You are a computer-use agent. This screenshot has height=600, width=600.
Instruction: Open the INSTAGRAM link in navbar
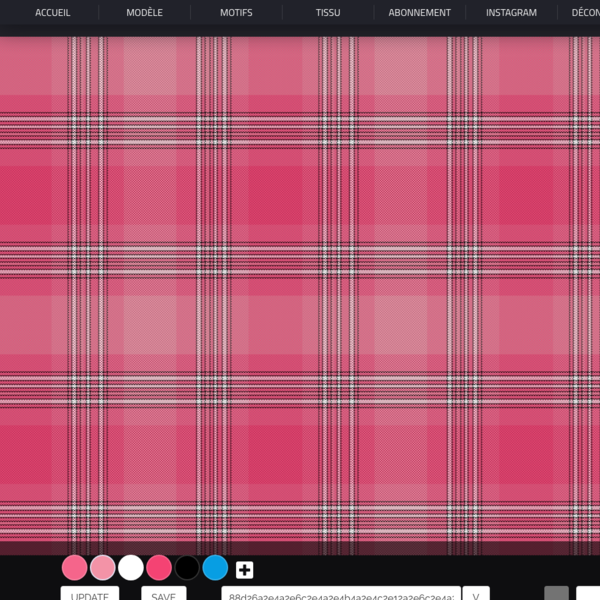(511, 13)
